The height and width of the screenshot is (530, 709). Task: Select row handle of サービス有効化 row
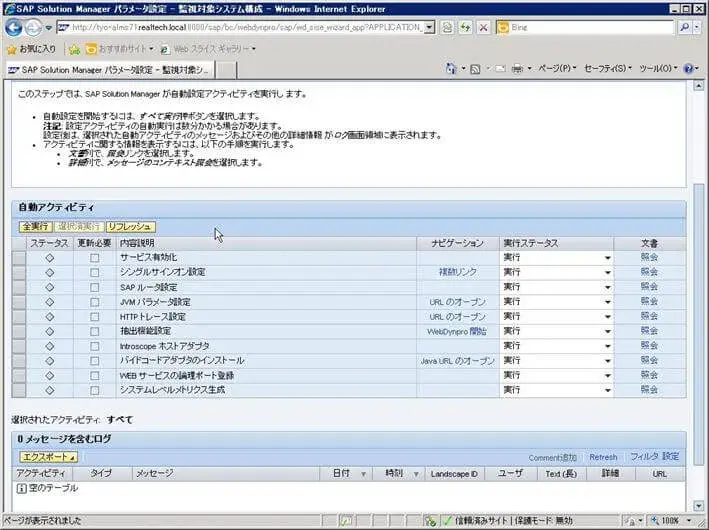[19, 258]
